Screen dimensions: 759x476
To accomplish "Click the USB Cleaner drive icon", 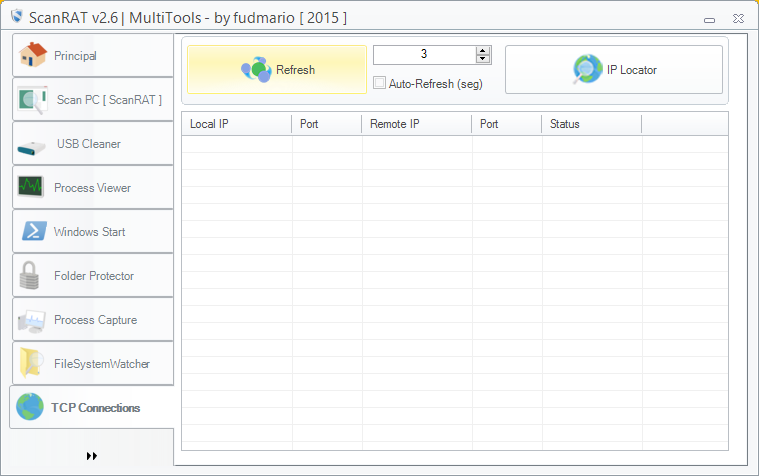I will 31,147.
